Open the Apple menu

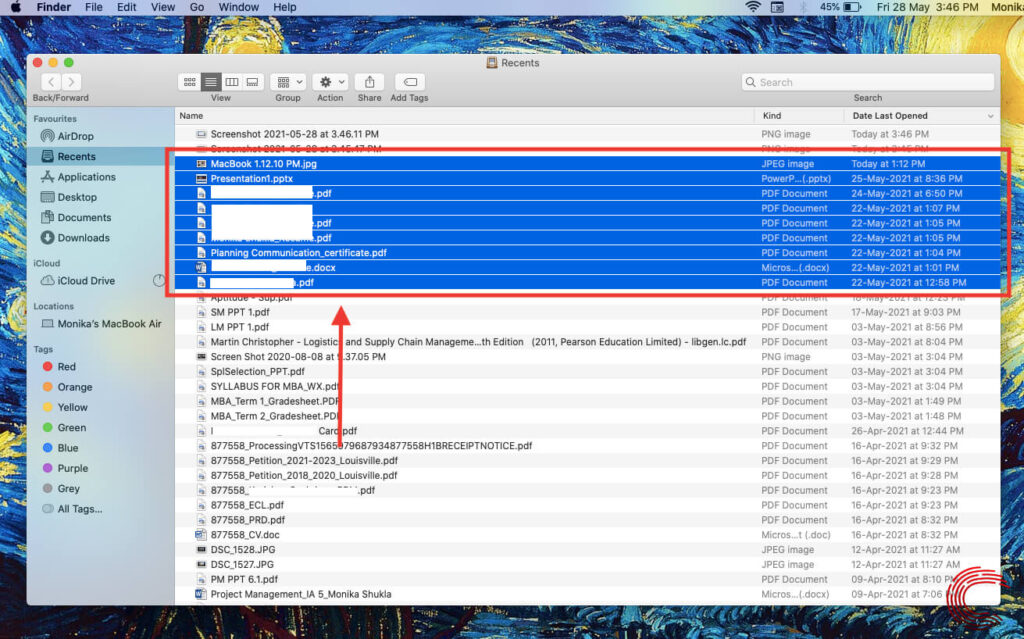(16, 7)
